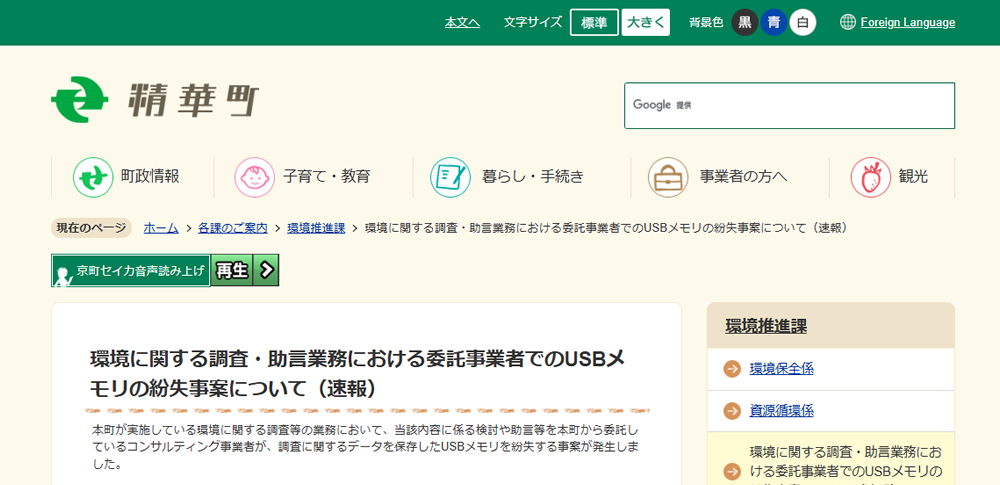Go to ホーム in the breadcrumb
This screenshot has width=1000, height=485.
click(x=161, y=228)
